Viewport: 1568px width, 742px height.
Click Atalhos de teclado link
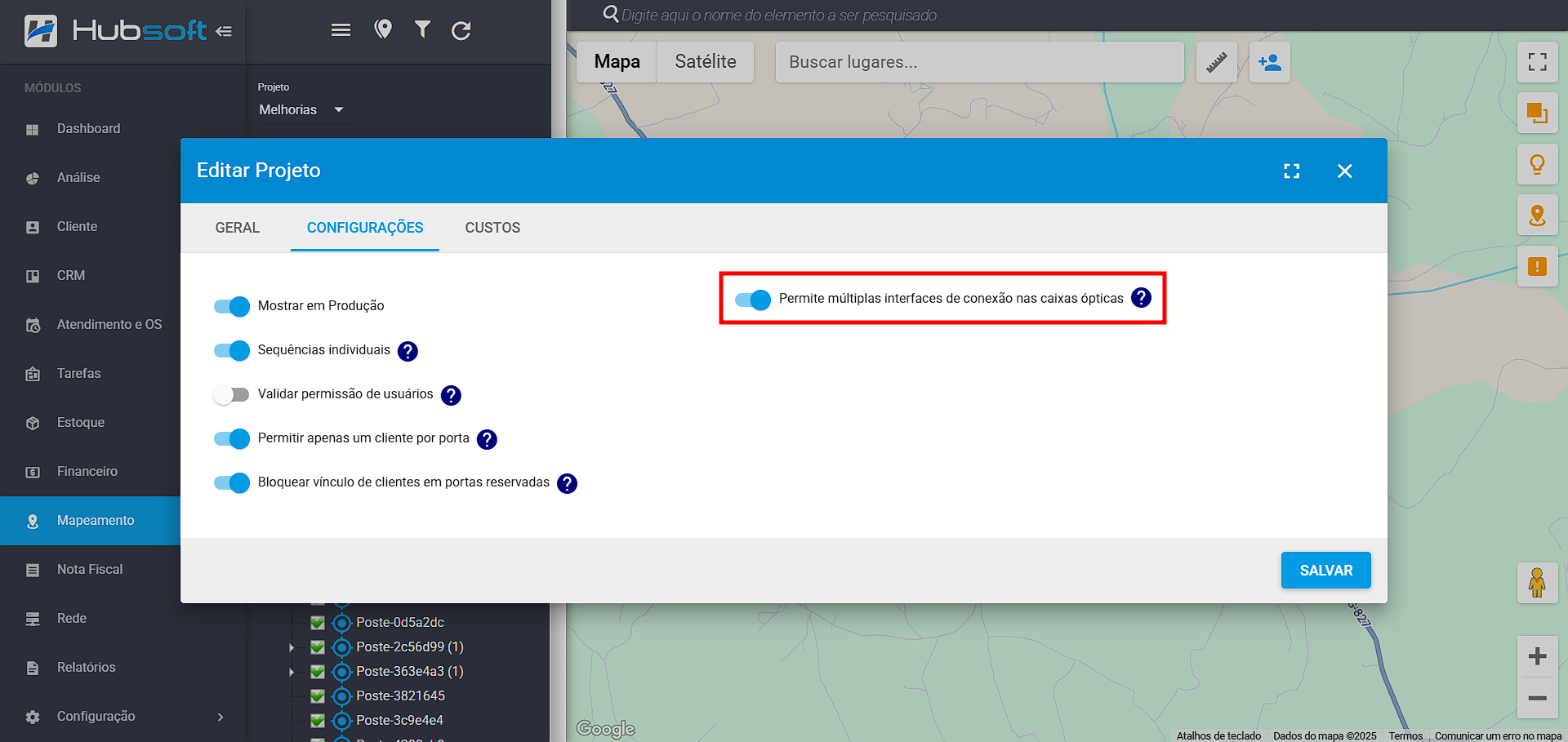click(x=1218, y=735)
